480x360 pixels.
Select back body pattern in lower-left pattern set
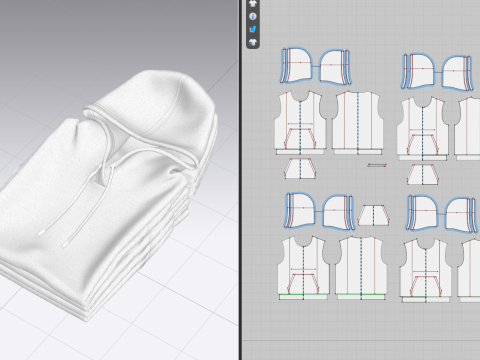[x=361, y=265]
